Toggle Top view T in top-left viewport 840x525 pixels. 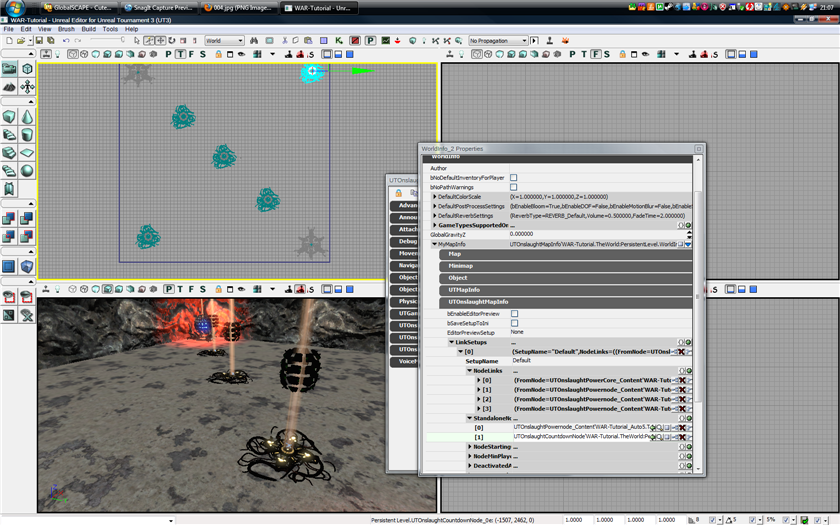(181, 54)
